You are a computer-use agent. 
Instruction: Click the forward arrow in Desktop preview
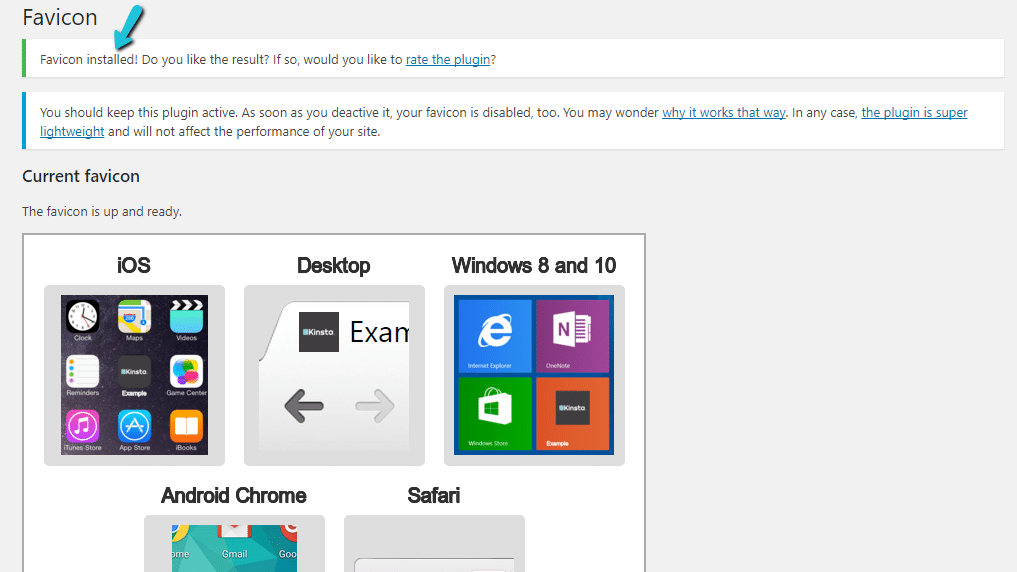pos(375,406)
